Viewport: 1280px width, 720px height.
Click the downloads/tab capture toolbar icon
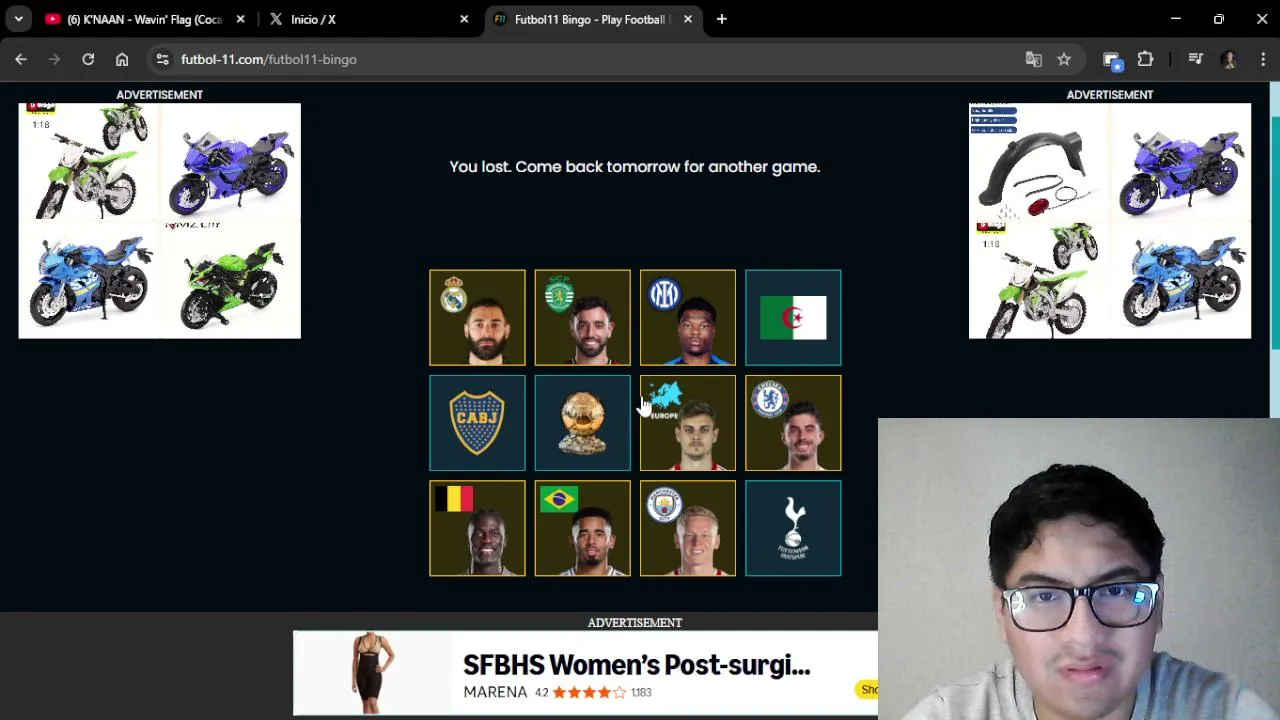tap(1112, 59)
